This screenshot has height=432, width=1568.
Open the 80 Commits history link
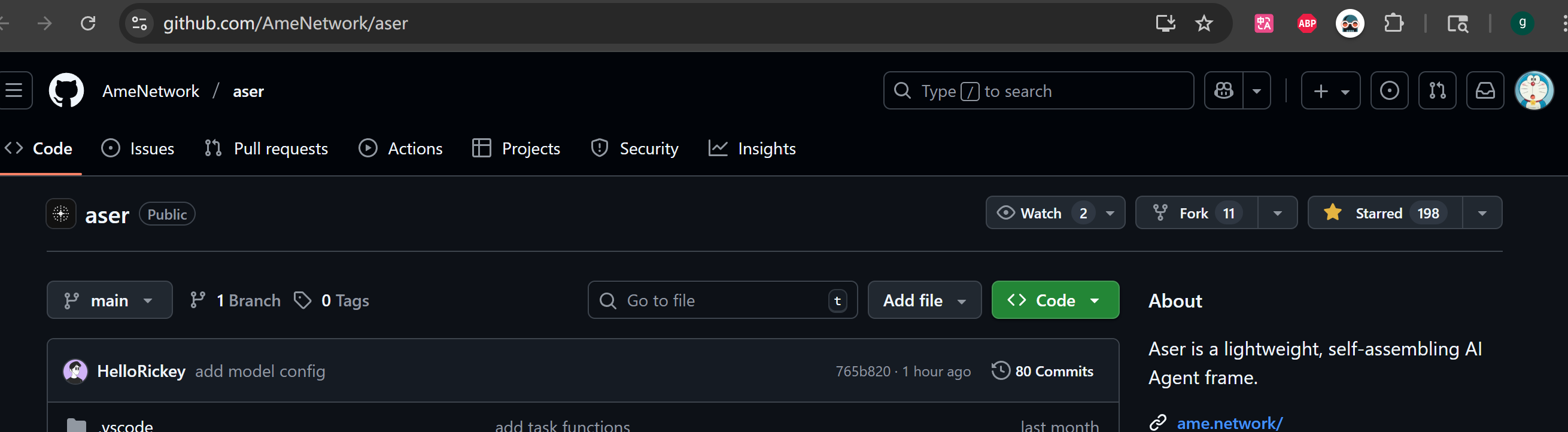click(x=1042, y=371)
